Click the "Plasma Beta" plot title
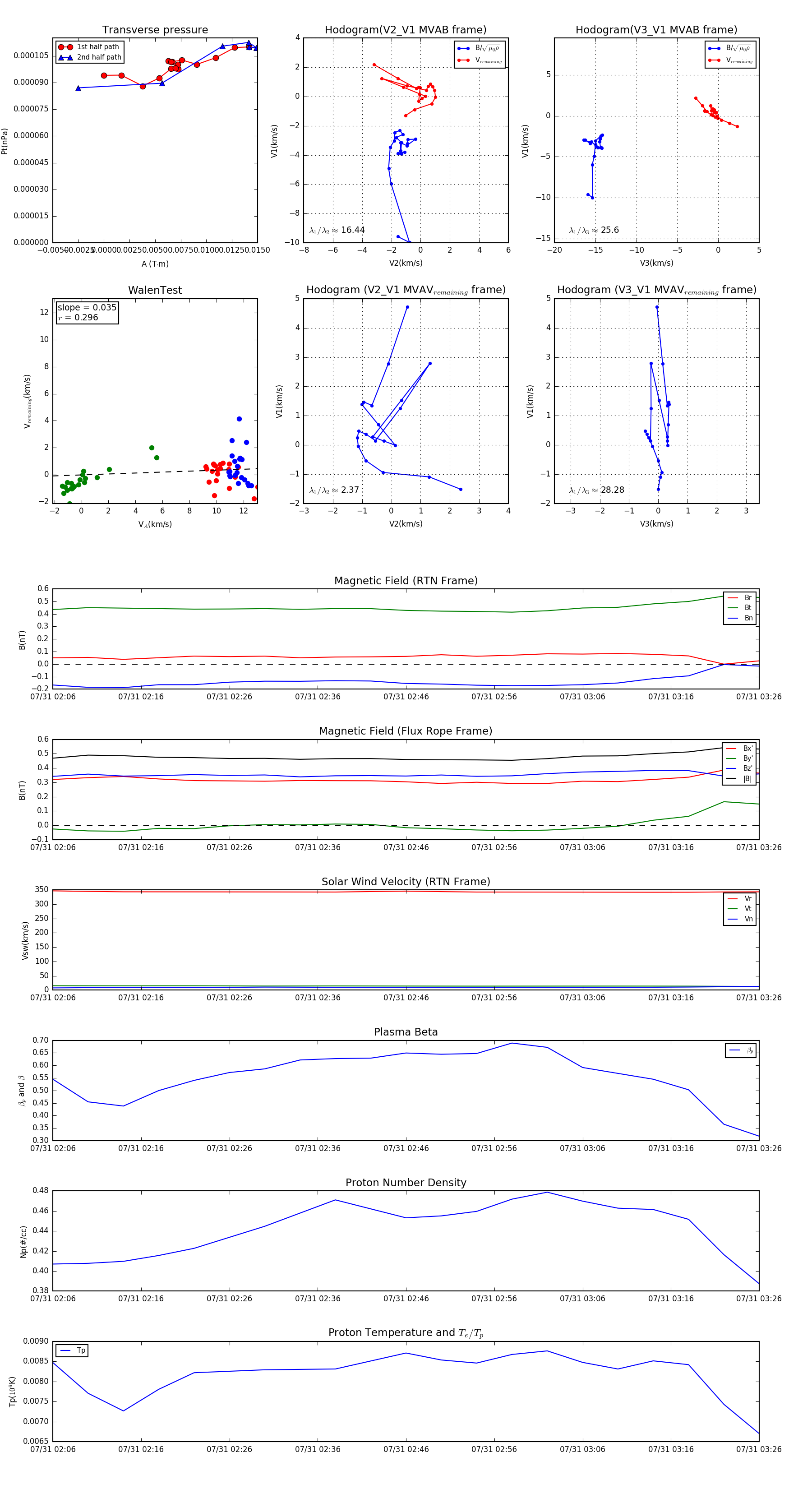 click(x=406, y=1032)
